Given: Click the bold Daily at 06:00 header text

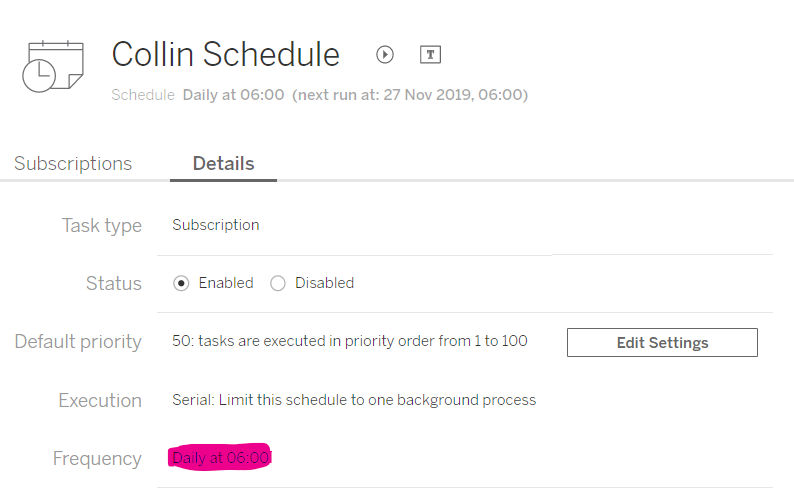Looking at the screenshot, I should (x=233, y=95).
